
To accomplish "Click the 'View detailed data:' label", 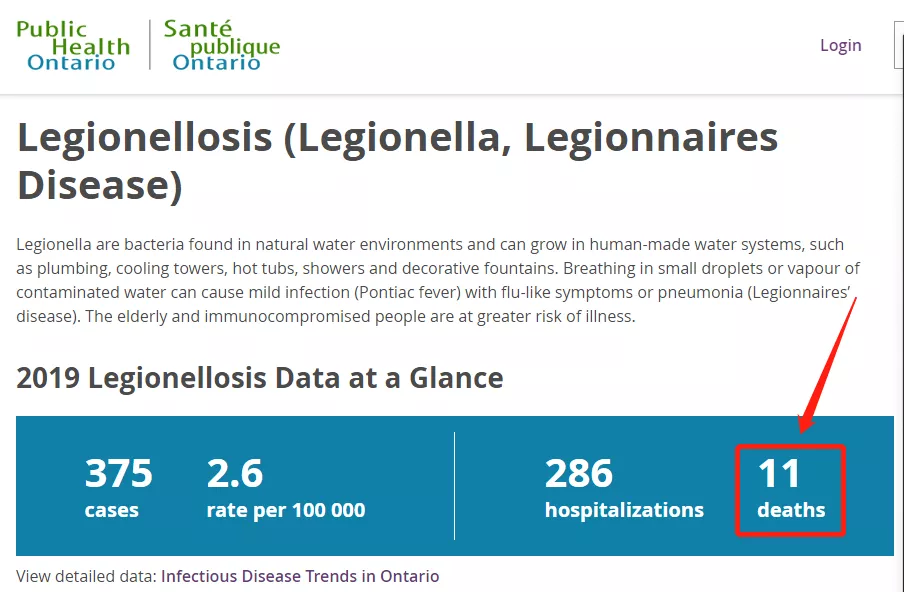I will 86,576.
